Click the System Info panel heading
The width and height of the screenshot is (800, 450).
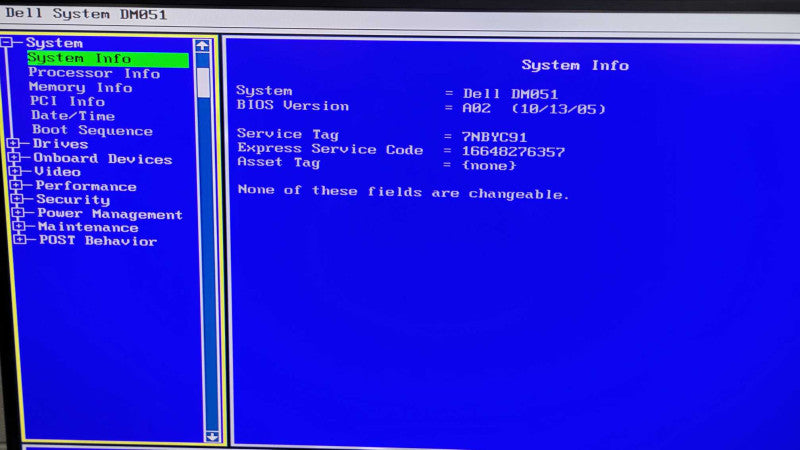[x=575, y=65]
